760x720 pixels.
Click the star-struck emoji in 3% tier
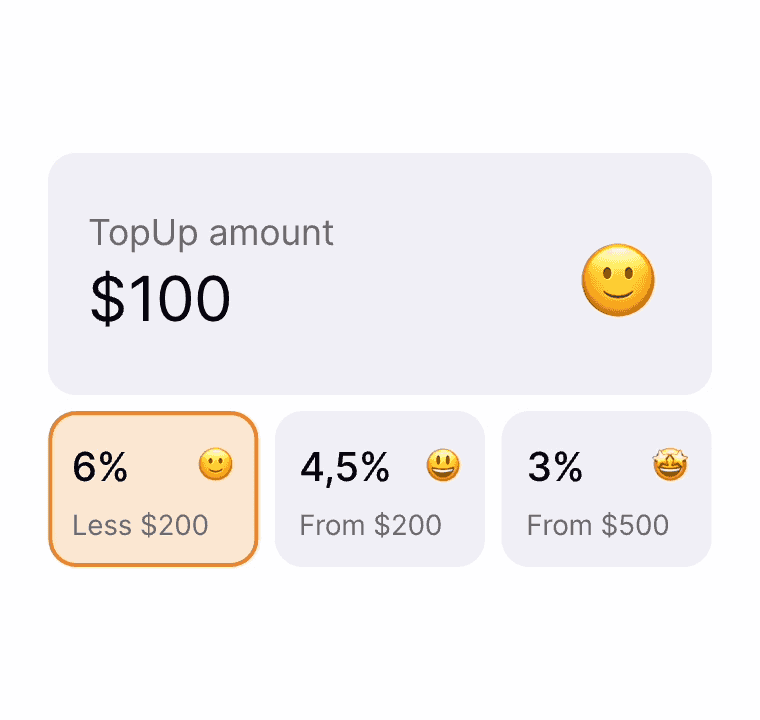[670, 465]
